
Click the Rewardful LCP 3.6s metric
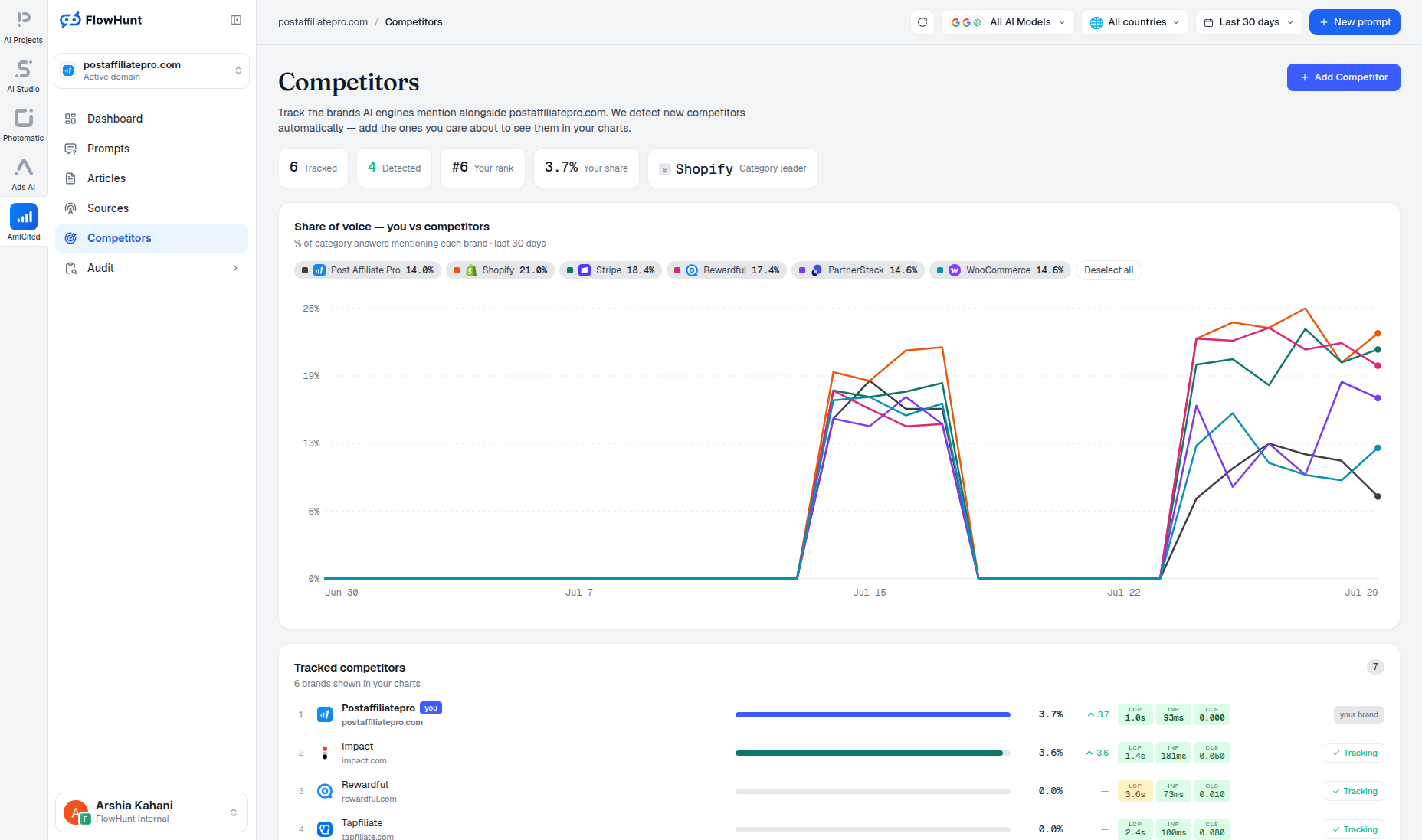click(x=1135, y=791)
